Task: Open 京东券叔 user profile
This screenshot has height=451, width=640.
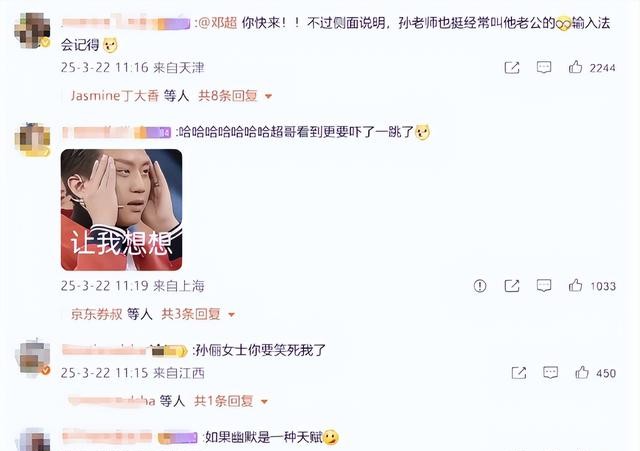Action: 97,314
